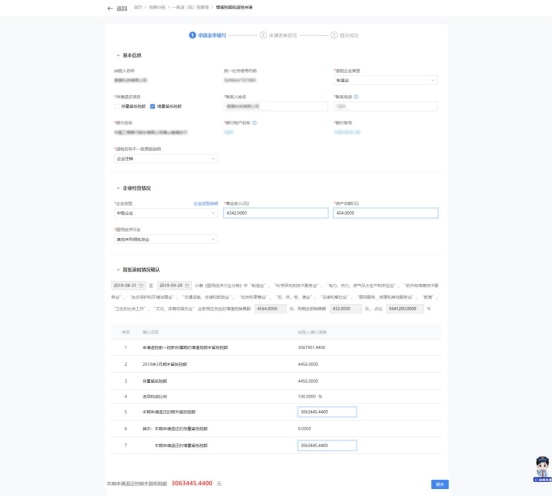This screenshot has width=552, height=497.
Task: Click the info icon beside 联系电话 label
Action: (x=356, y=97)
